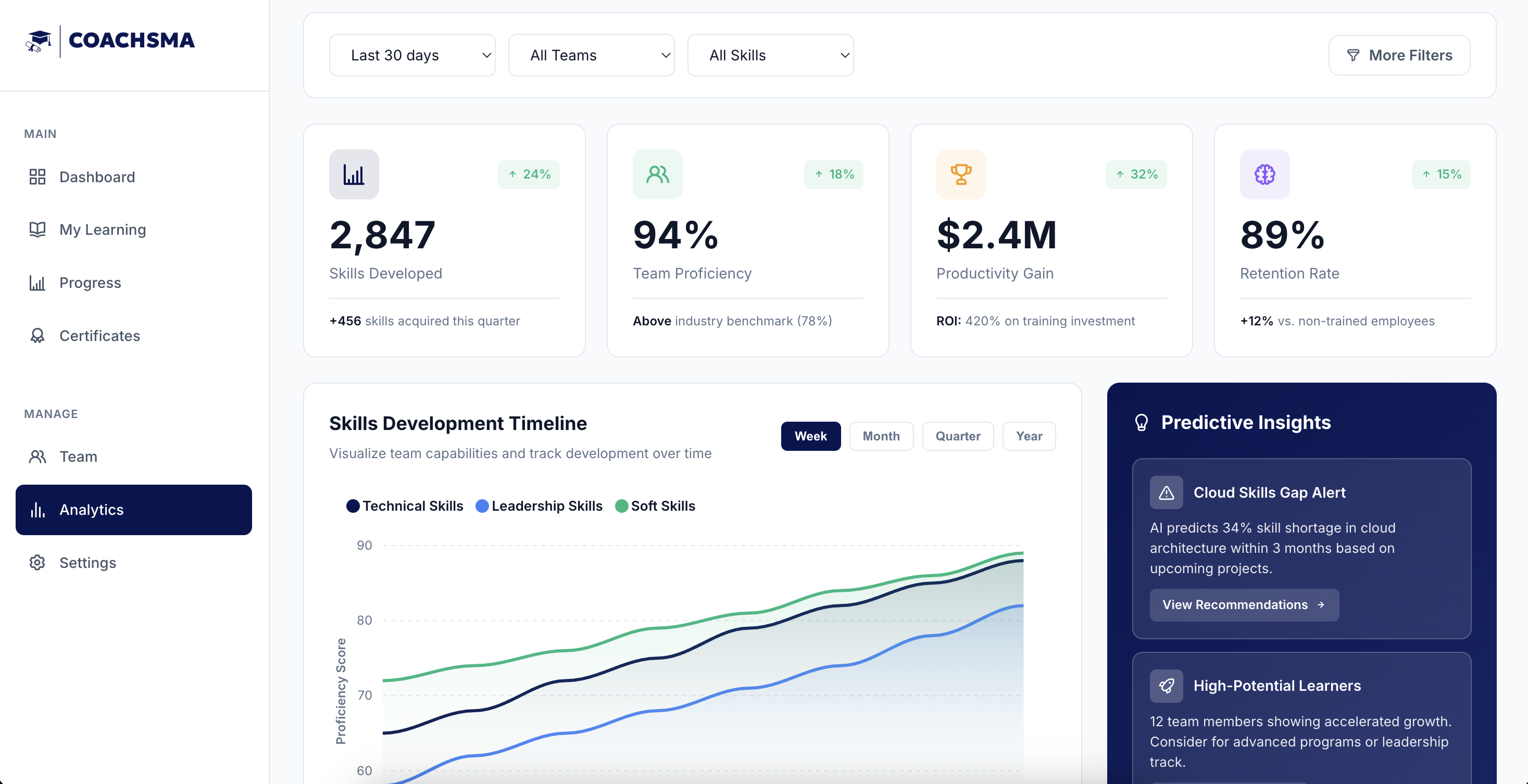Click the Skills Developed bar chart icon
Screen dimensions: 1528x784
coord(354,174)
